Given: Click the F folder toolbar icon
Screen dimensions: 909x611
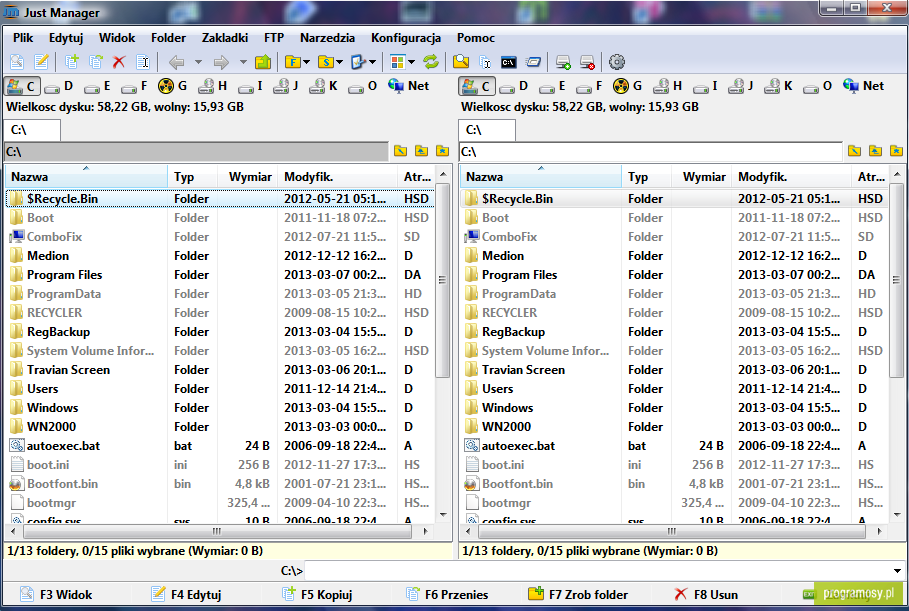Looking at the screenshot, I should (x=293, y=61).
